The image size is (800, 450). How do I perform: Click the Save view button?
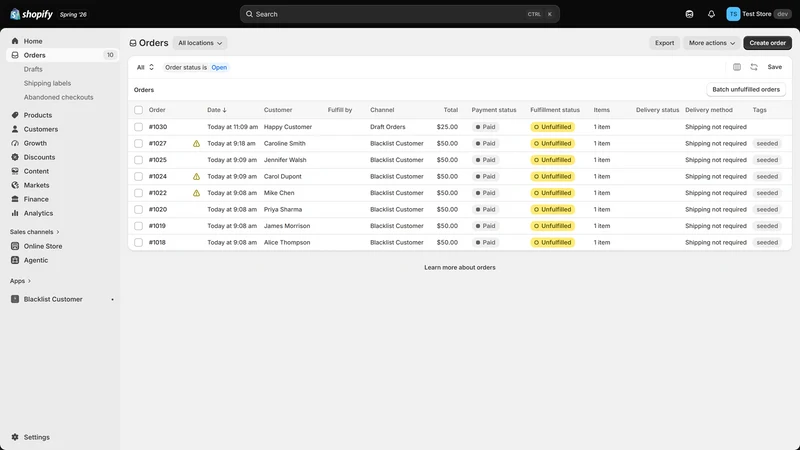tap(774, 67)
